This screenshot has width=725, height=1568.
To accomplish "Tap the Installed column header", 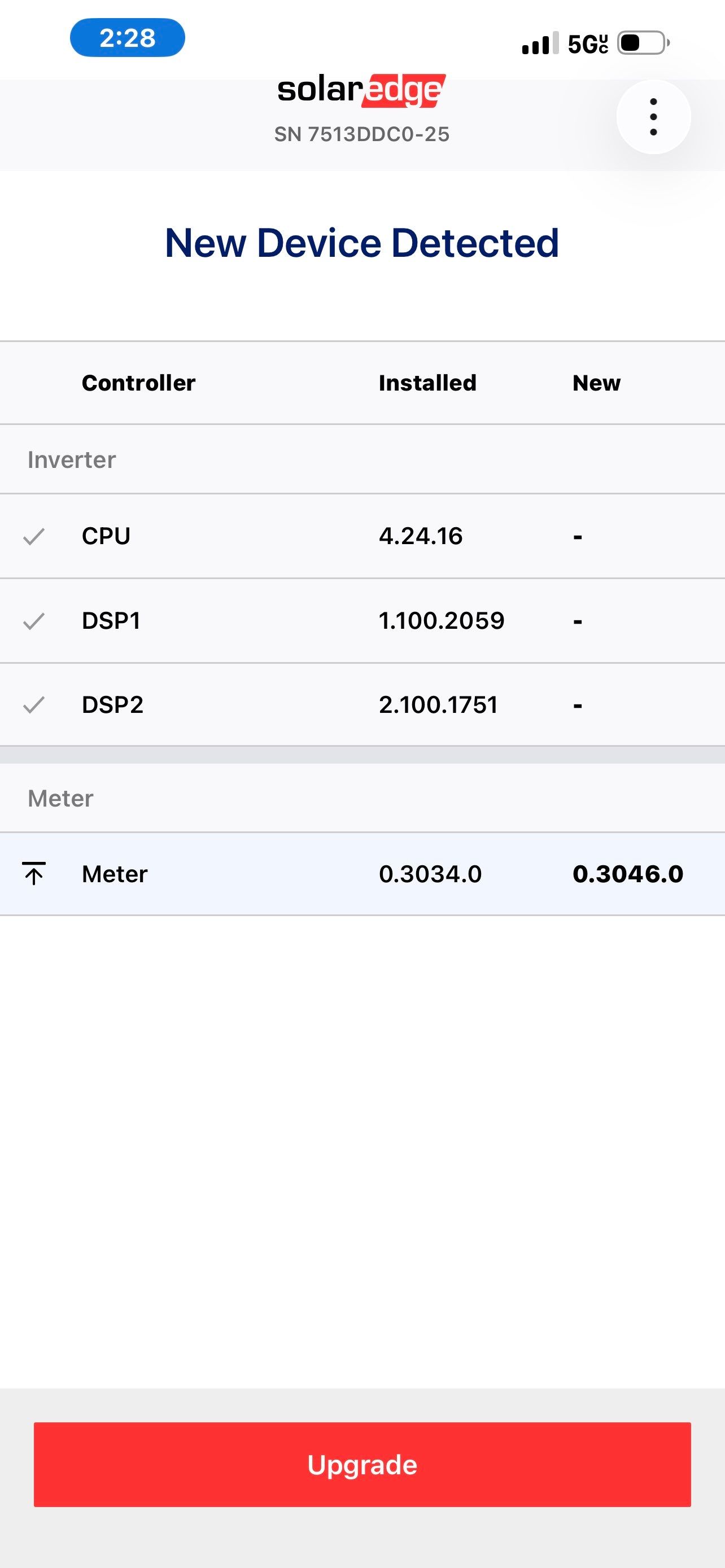I will [427, 383].
